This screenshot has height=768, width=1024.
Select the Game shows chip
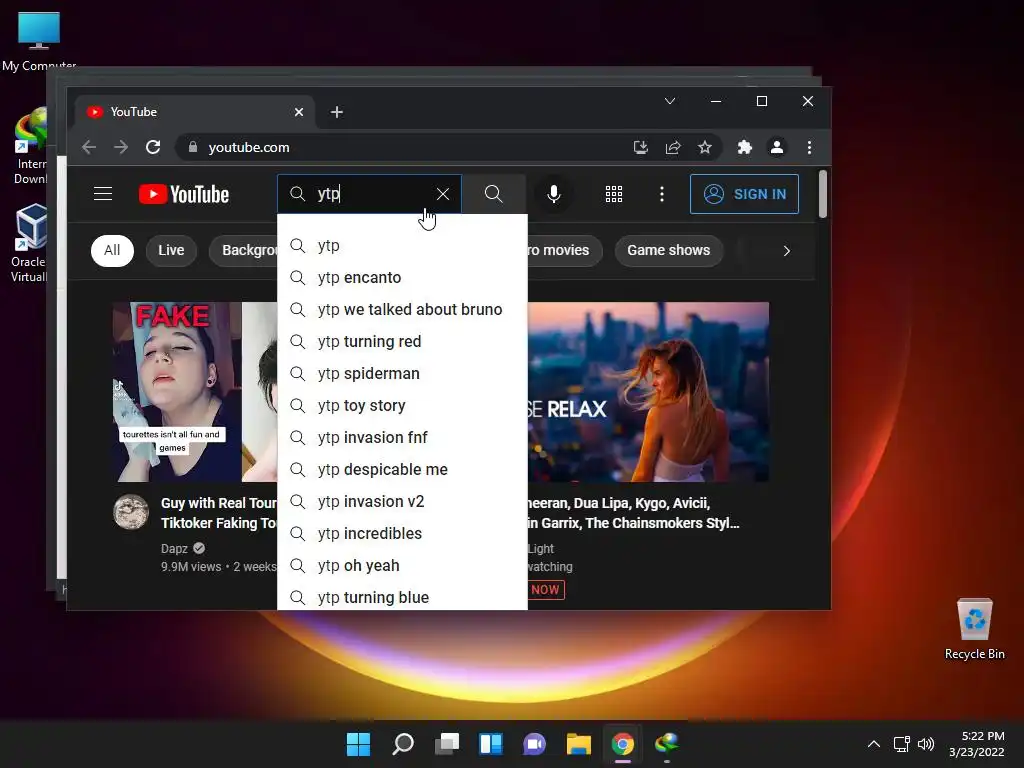669,251
